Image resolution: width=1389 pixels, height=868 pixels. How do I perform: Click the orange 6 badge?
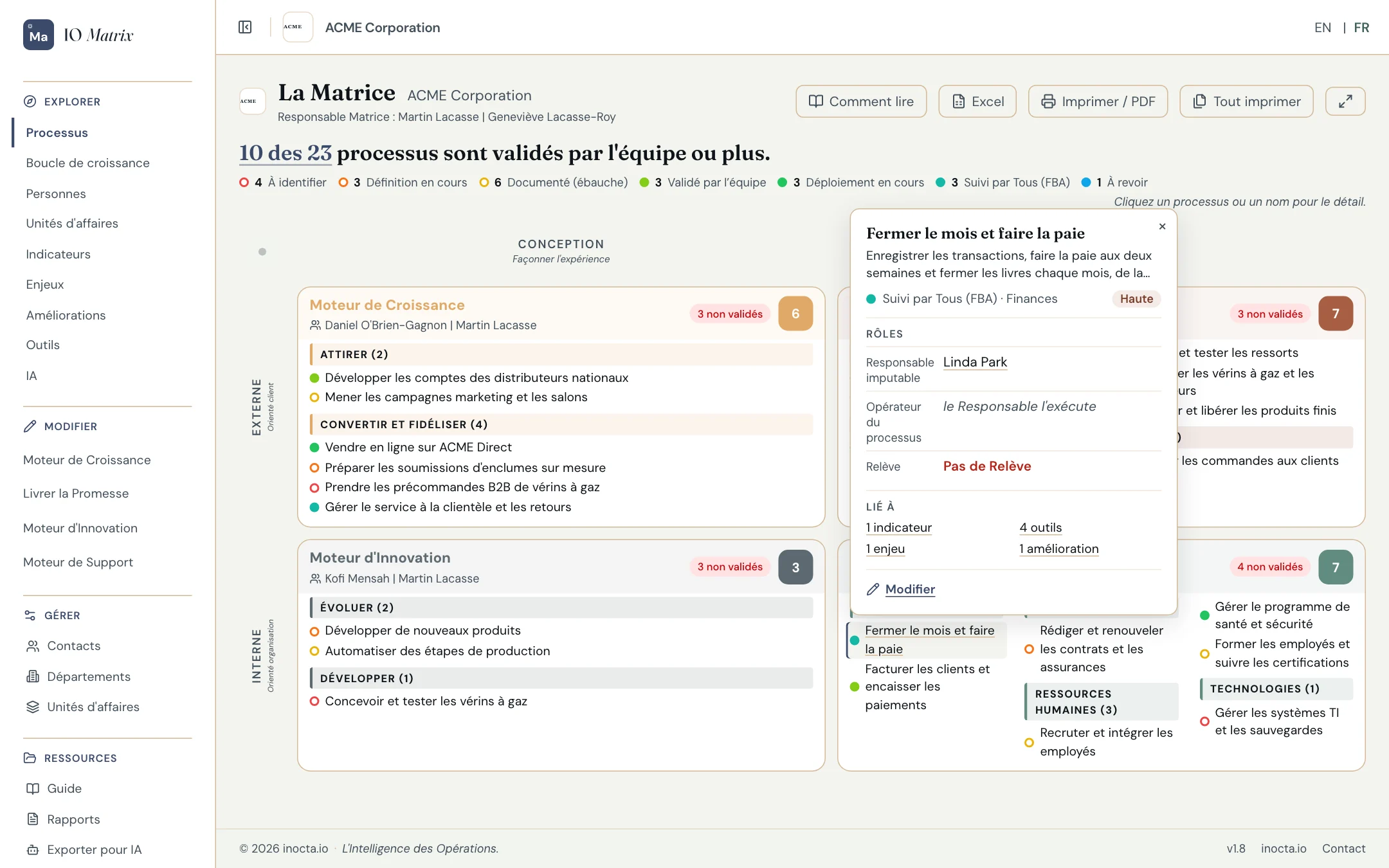tap(795, 314)
